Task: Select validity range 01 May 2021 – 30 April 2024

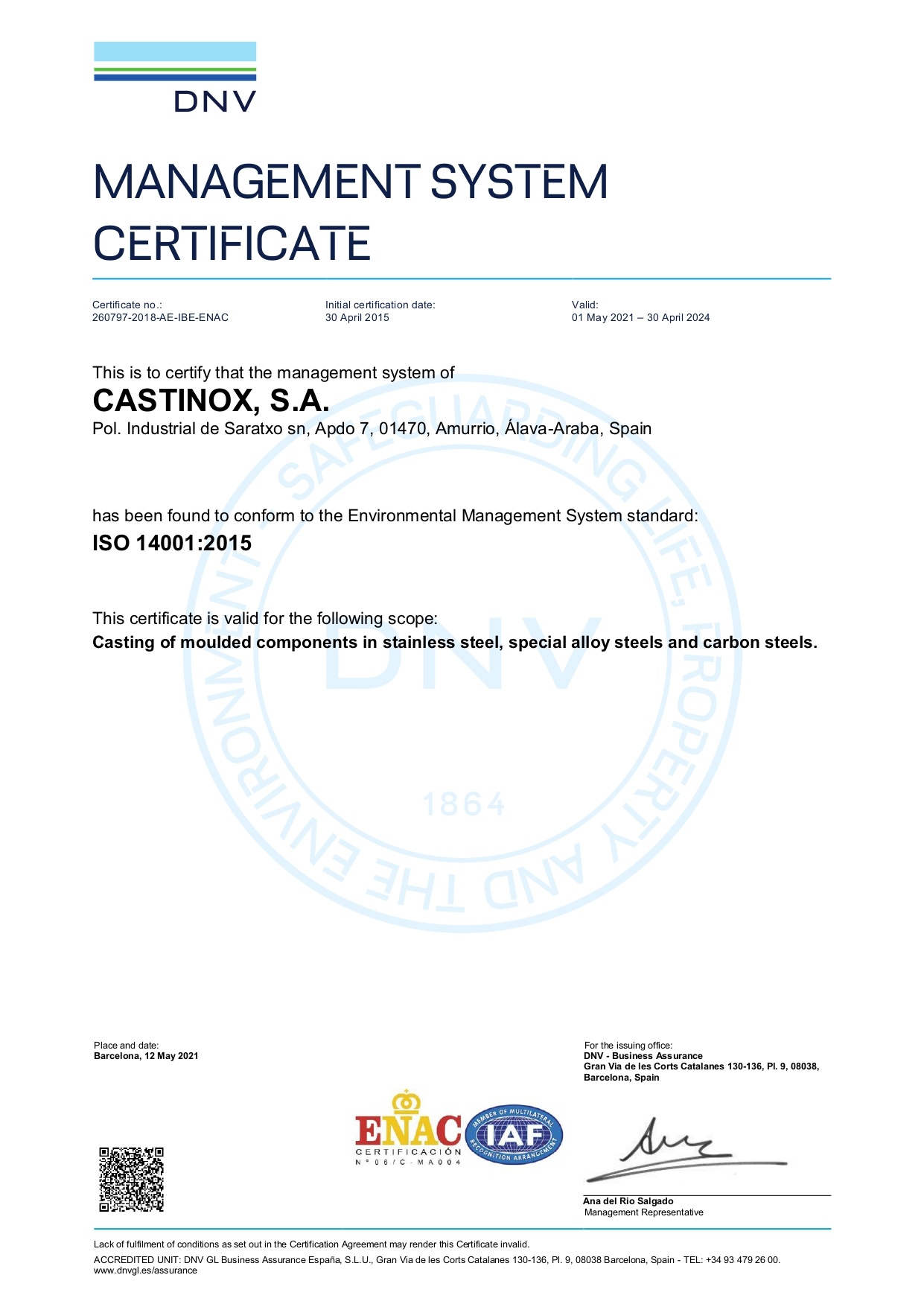Action: coord(640,317)
